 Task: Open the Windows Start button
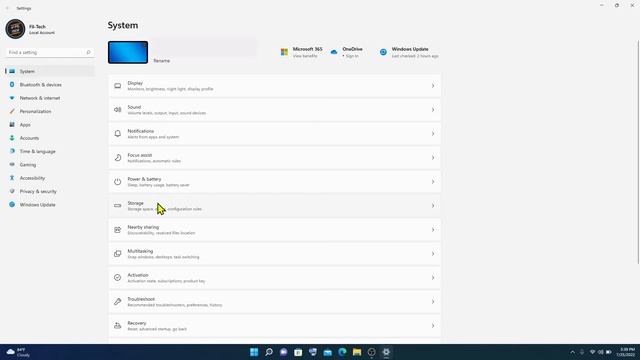coord(254,352)
